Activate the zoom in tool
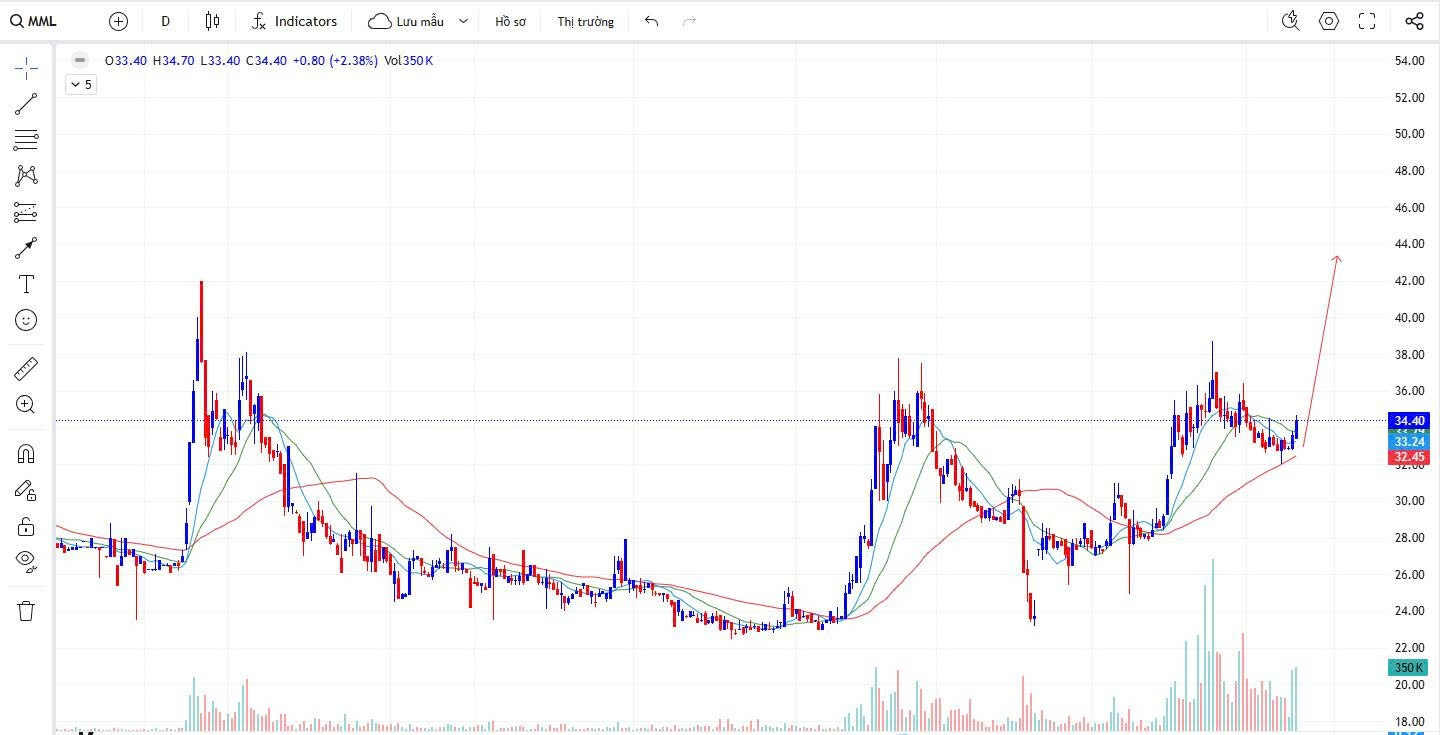 (x=26, y=405)
